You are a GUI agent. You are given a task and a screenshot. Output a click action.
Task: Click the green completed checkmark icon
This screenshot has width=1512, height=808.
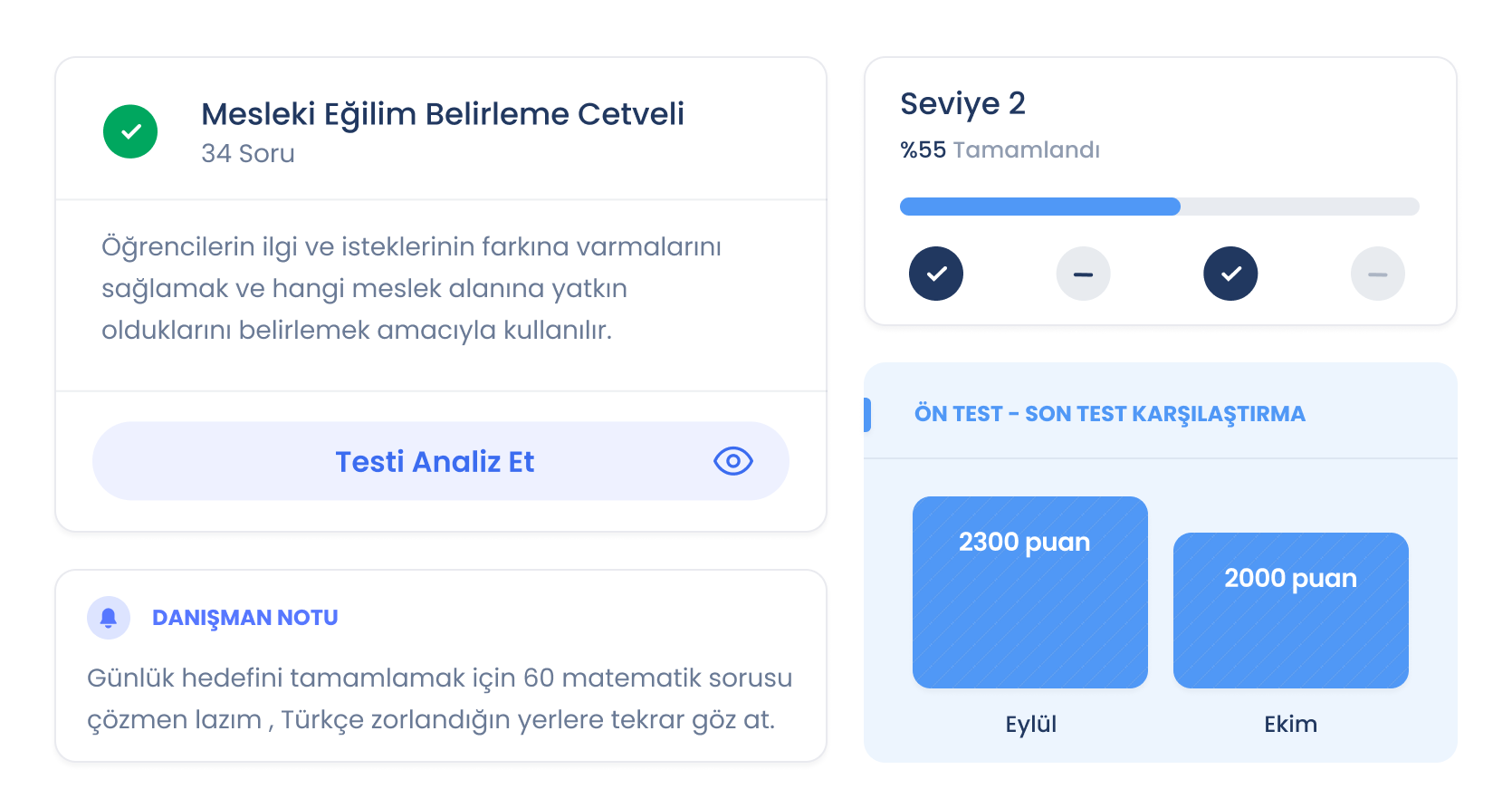pyautogui.click(x=130, y=131)
